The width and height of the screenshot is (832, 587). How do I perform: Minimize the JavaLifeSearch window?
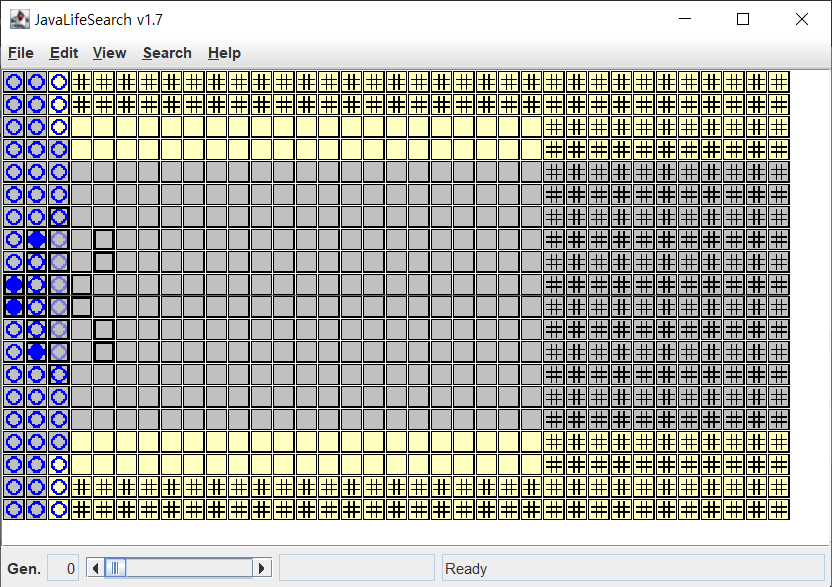click(x=685, y=19)
